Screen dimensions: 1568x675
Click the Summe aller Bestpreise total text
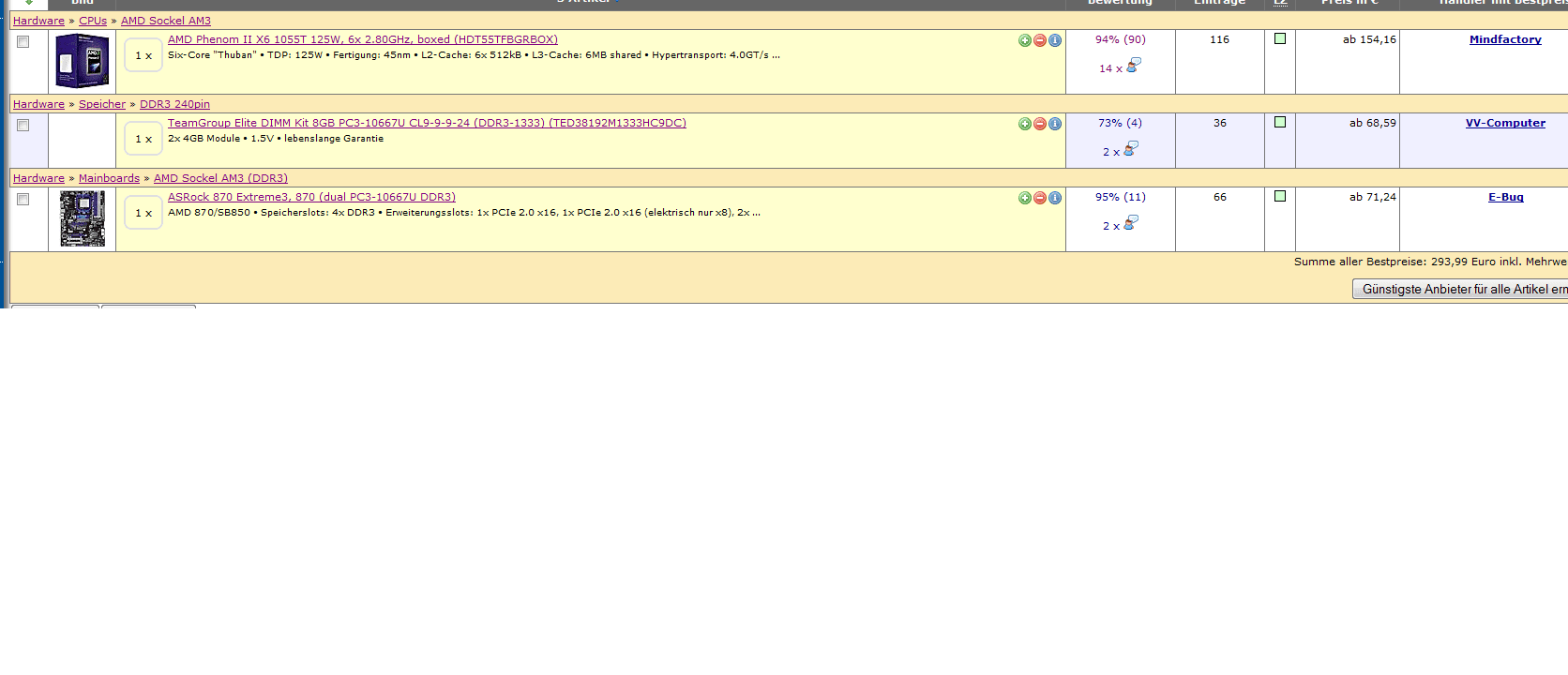(x=1430, y=262)
